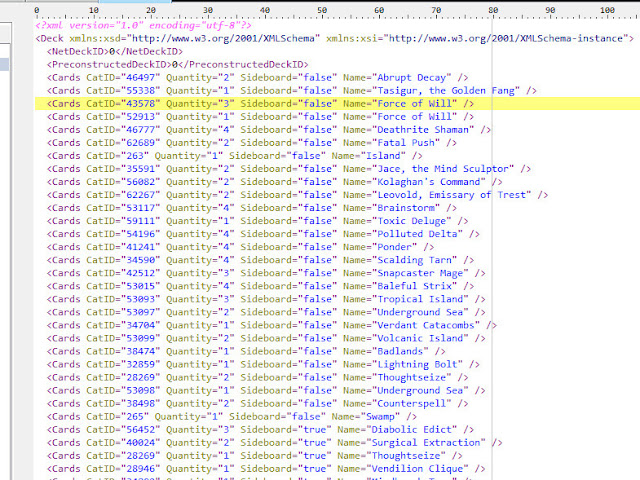
Task: Click the Counterspell card line
Action: point(257,404)
